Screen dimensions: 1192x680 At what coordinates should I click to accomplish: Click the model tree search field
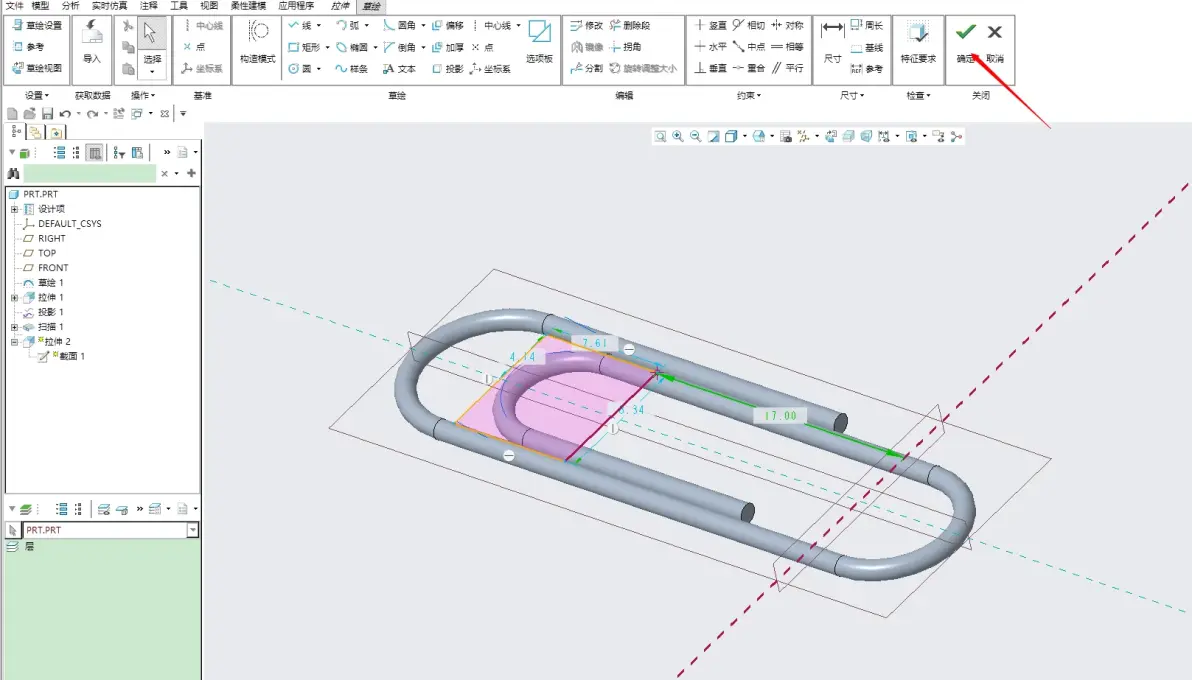pyautogui.click(x=90, y=173)
